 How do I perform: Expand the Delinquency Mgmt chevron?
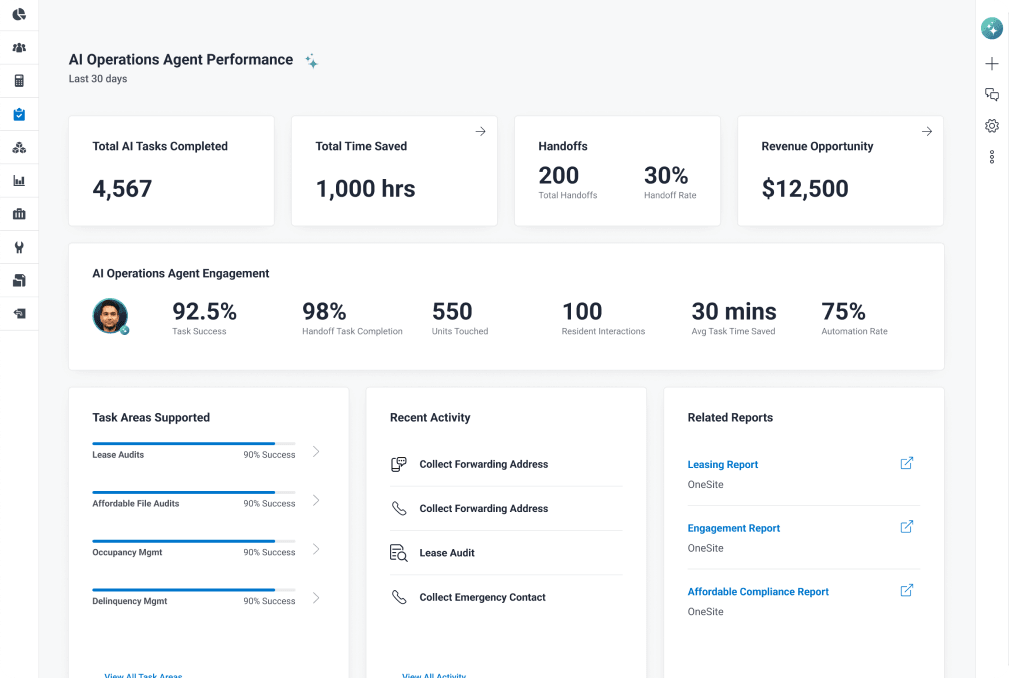point(316,598)
